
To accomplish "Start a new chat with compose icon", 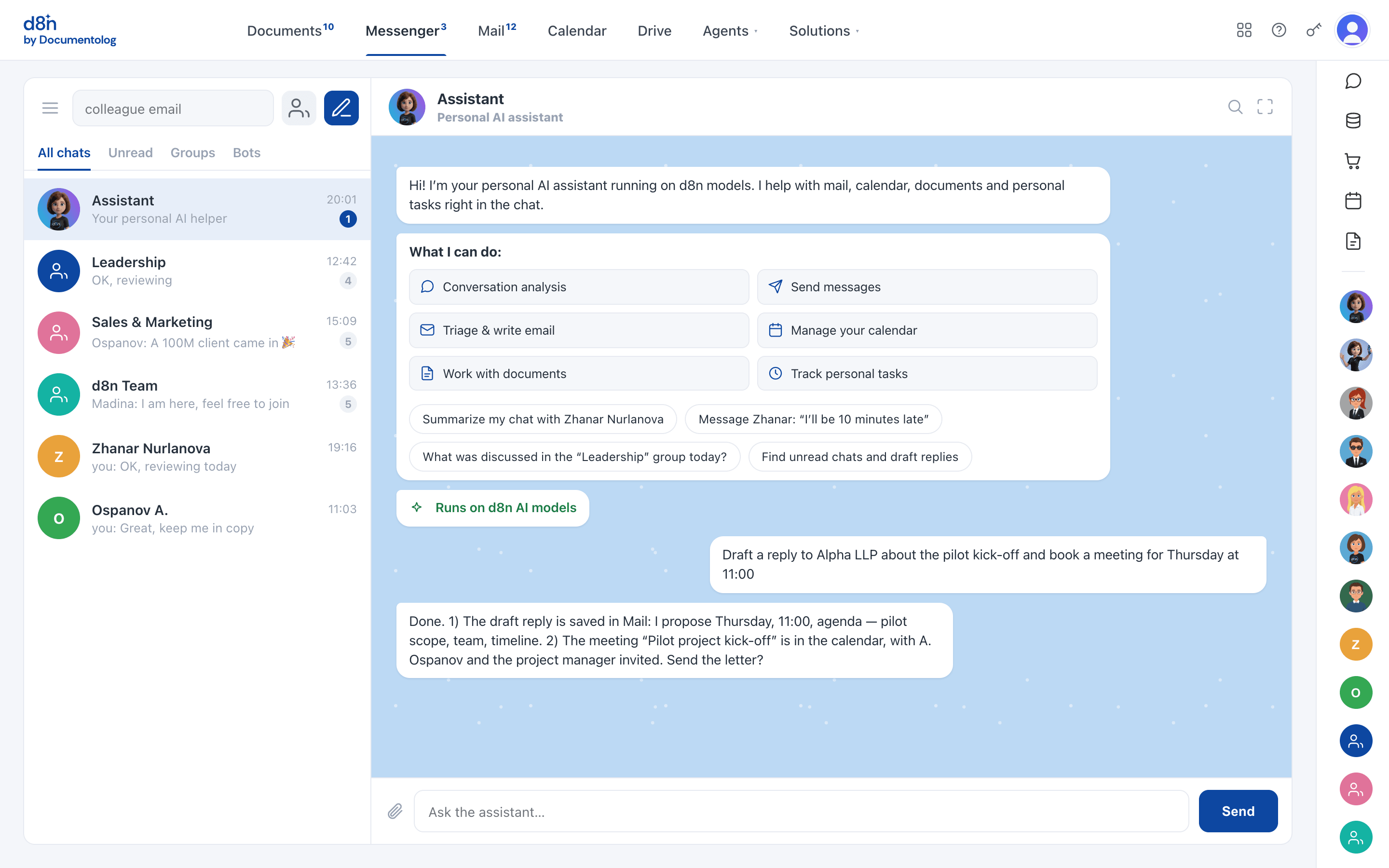I will tap(341, 108).
